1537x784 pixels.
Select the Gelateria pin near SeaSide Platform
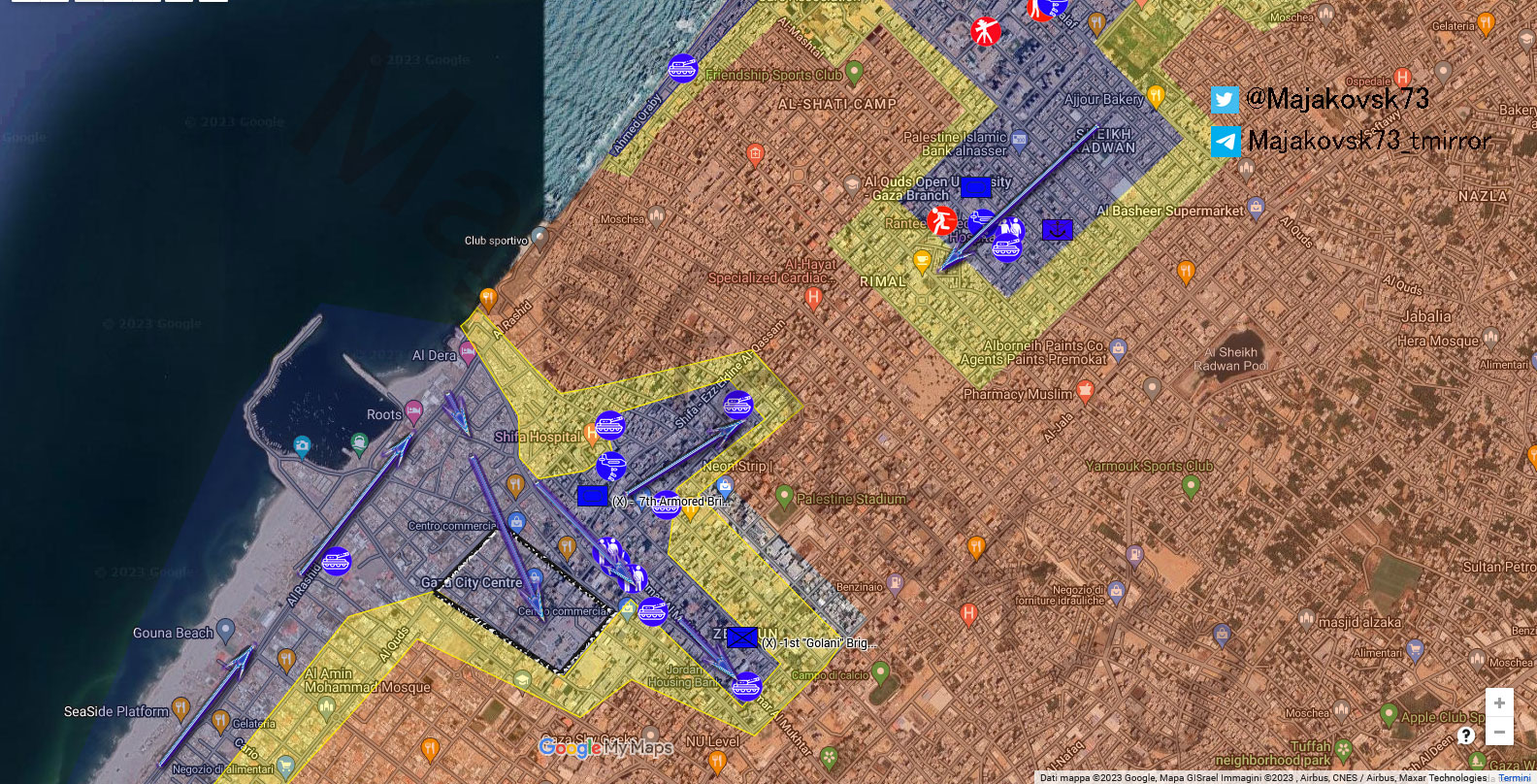[x=220, y=721]
